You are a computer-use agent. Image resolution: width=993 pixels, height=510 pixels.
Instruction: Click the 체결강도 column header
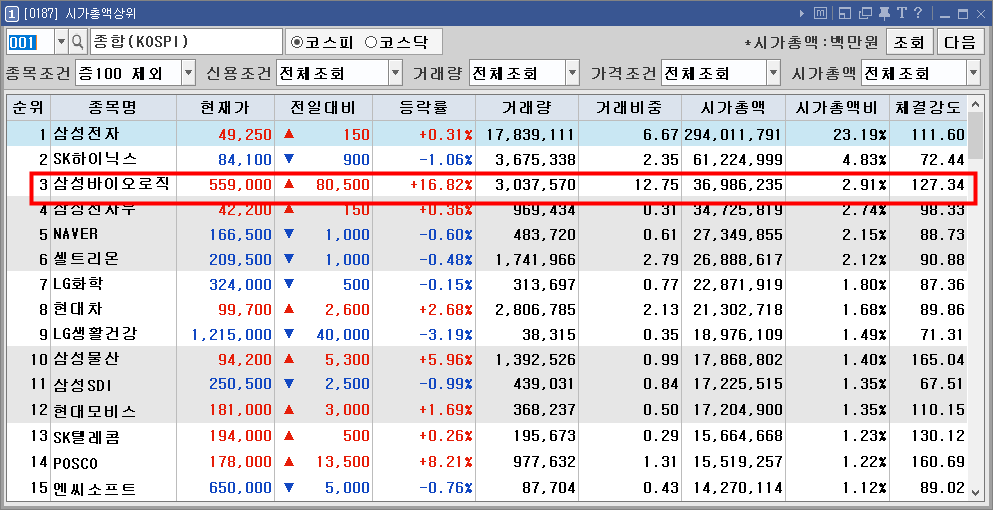pos(928,108)
